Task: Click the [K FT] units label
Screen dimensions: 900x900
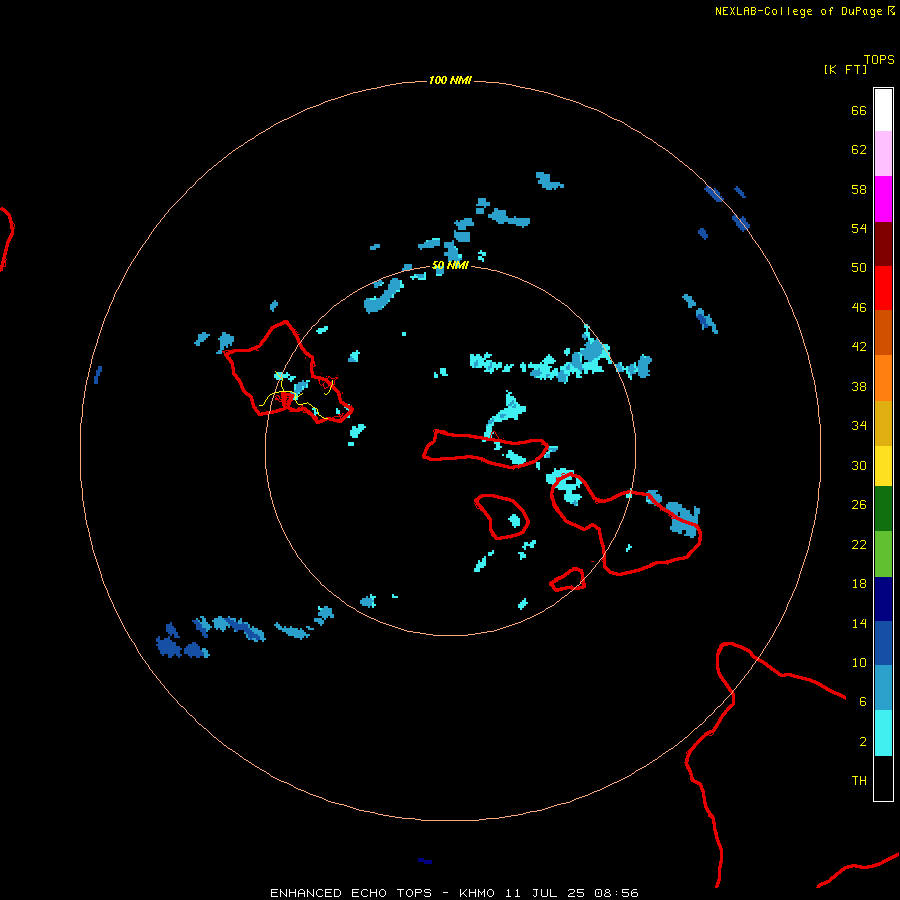Action: (x=845, y=69)
